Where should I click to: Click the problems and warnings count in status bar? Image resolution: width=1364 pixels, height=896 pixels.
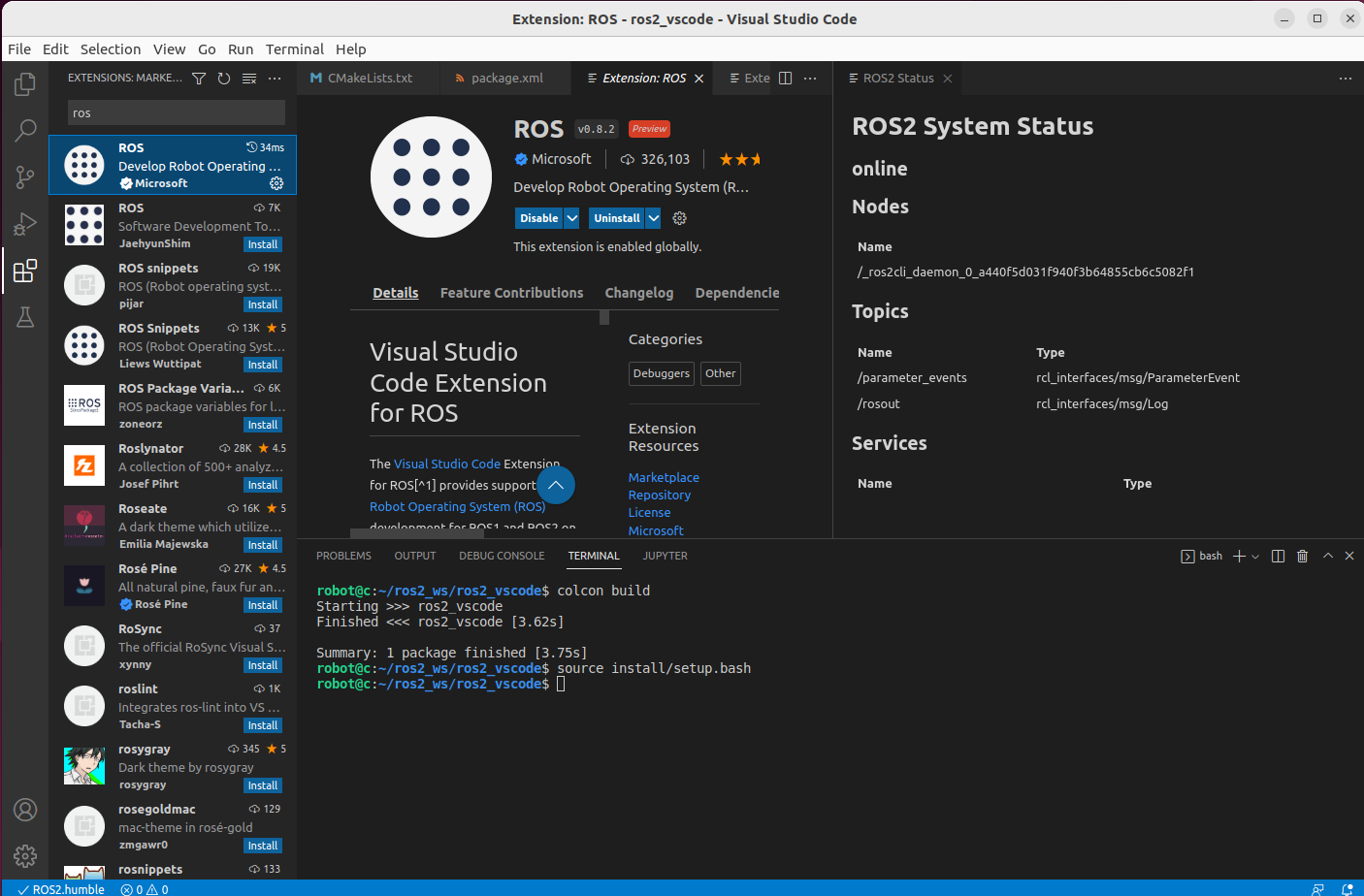[144, 889]
